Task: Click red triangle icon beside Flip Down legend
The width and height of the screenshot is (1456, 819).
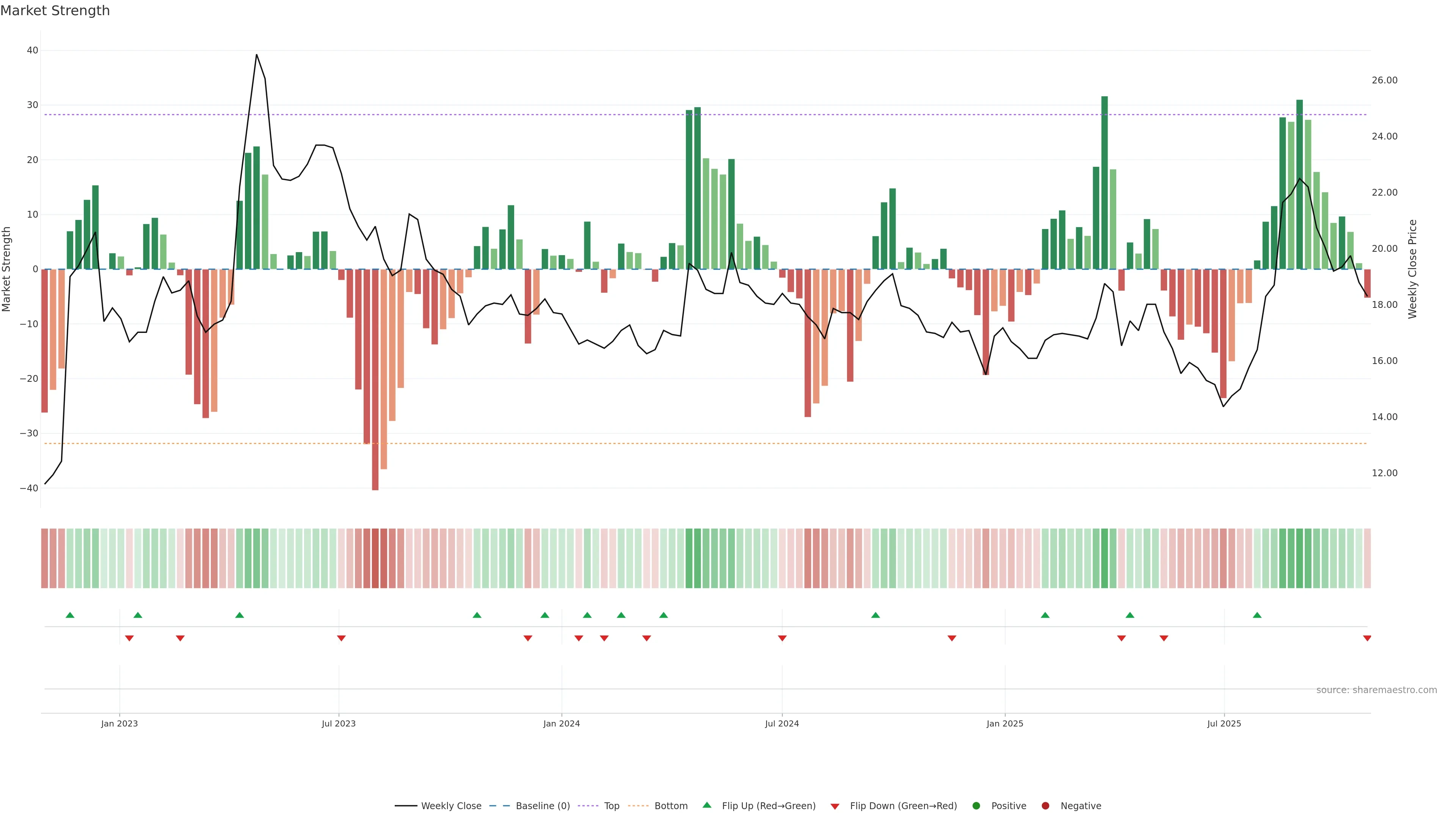Action: tap(835, 806)
